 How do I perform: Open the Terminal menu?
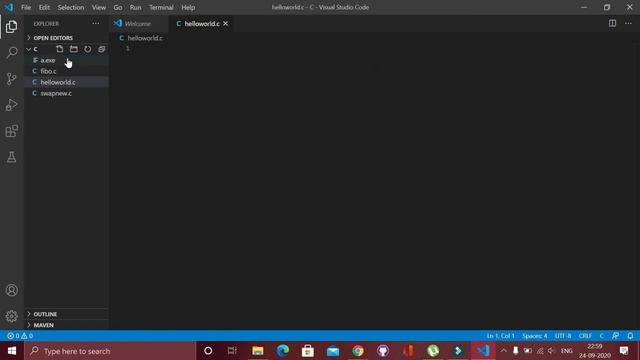click(161, 7)
